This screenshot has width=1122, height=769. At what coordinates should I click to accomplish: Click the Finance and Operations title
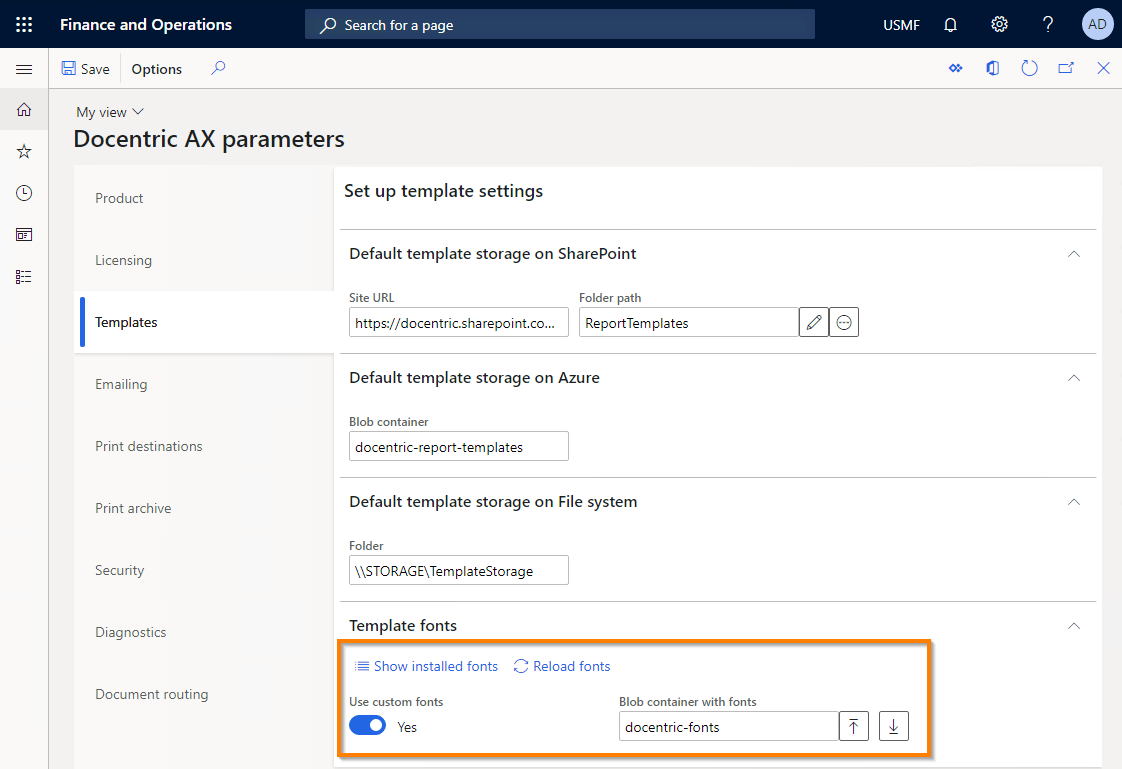pos(146,24)
